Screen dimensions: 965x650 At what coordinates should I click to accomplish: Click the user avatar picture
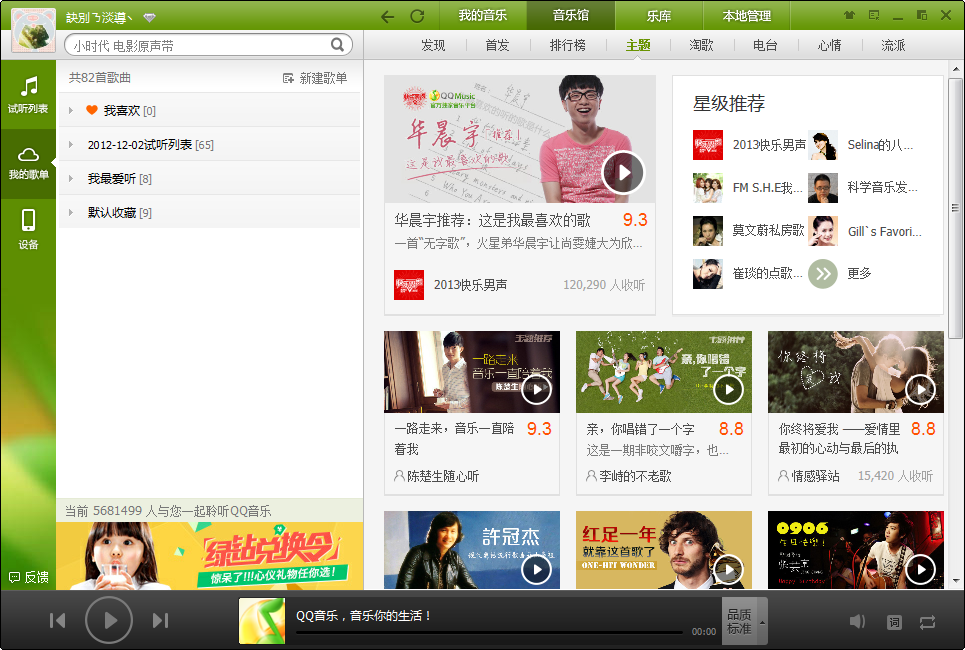pos(33,30)
